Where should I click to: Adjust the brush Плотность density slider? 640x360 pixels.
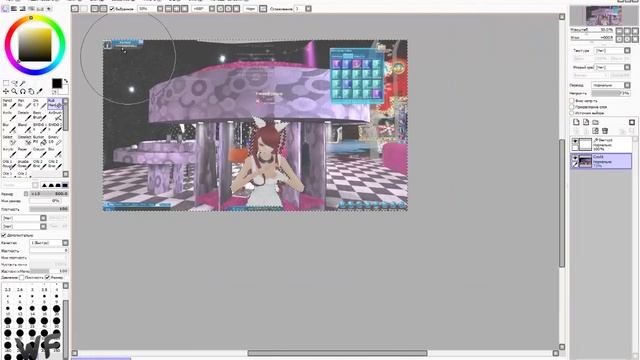[49, 209]
